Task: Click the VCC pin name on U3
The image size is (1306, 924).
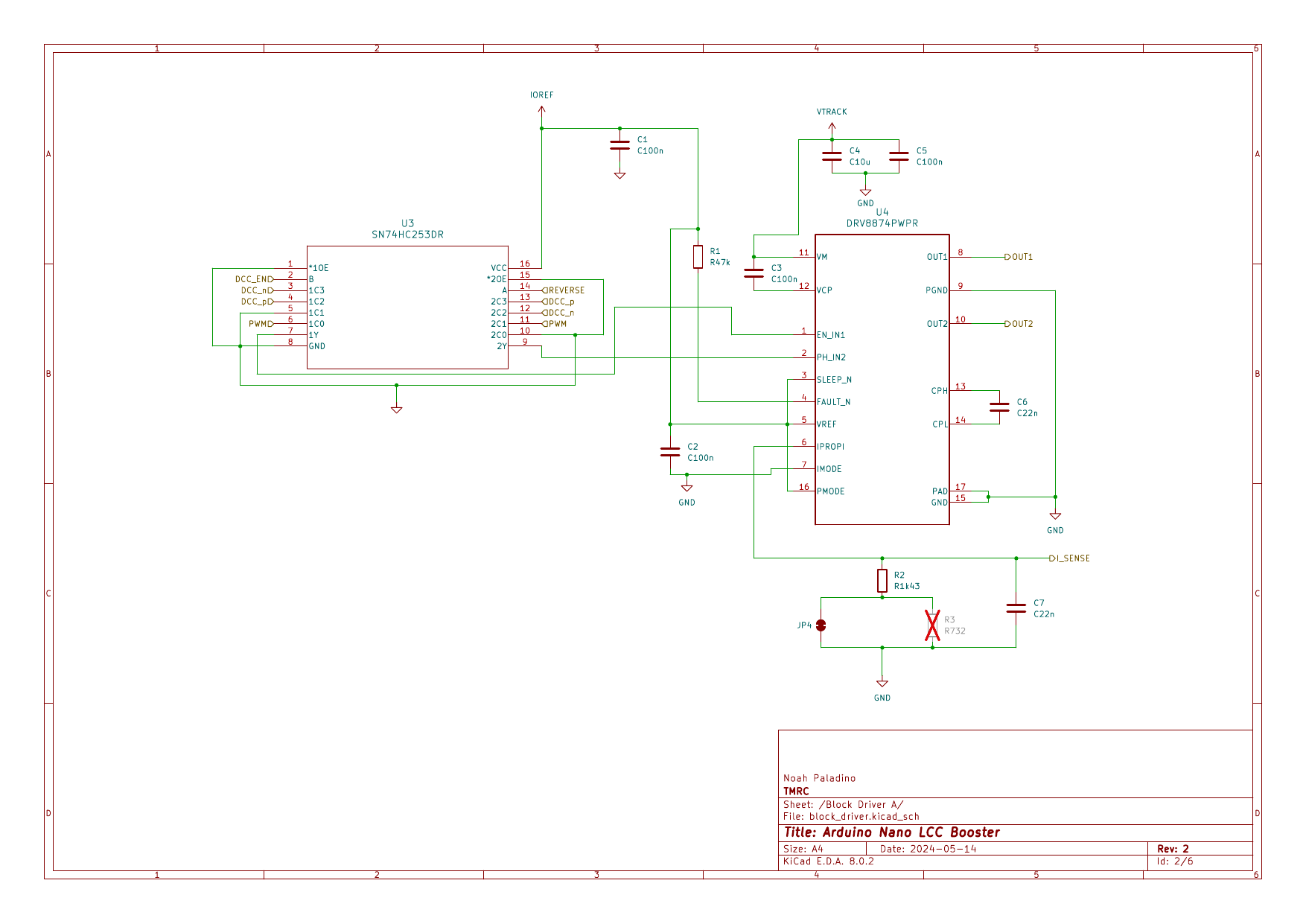Action: coord(499,268)
